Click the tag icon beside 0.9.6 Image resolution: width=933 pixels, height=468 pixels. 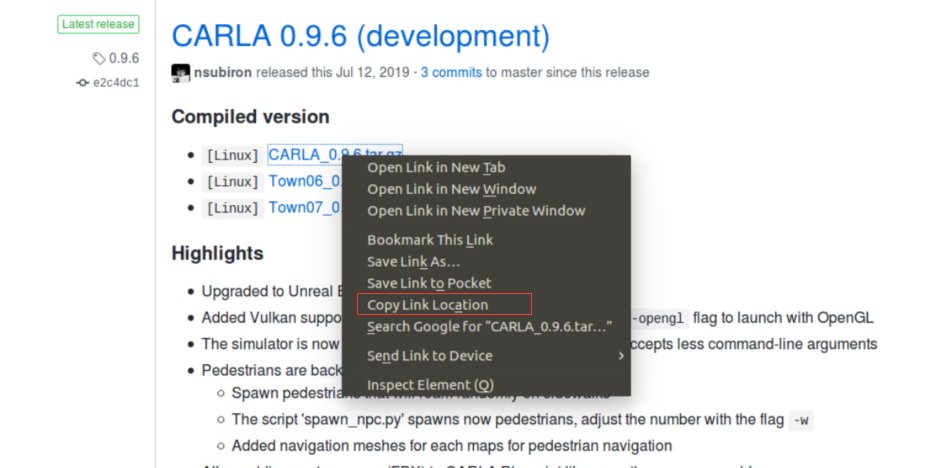(x=99, y=58)
